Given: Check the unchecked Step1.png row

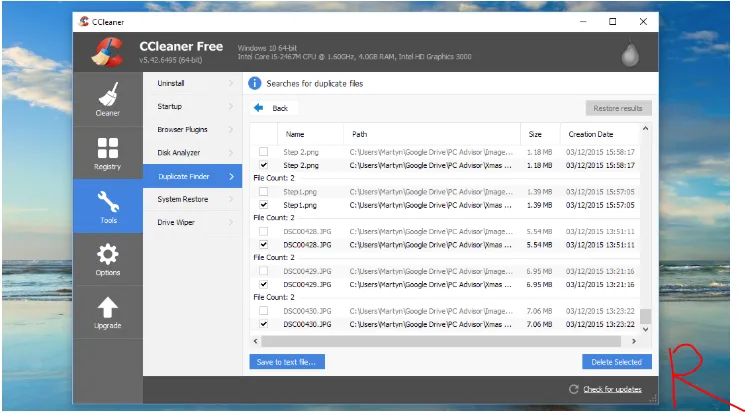Looking at the screenshot, I should tap(263, 192).
